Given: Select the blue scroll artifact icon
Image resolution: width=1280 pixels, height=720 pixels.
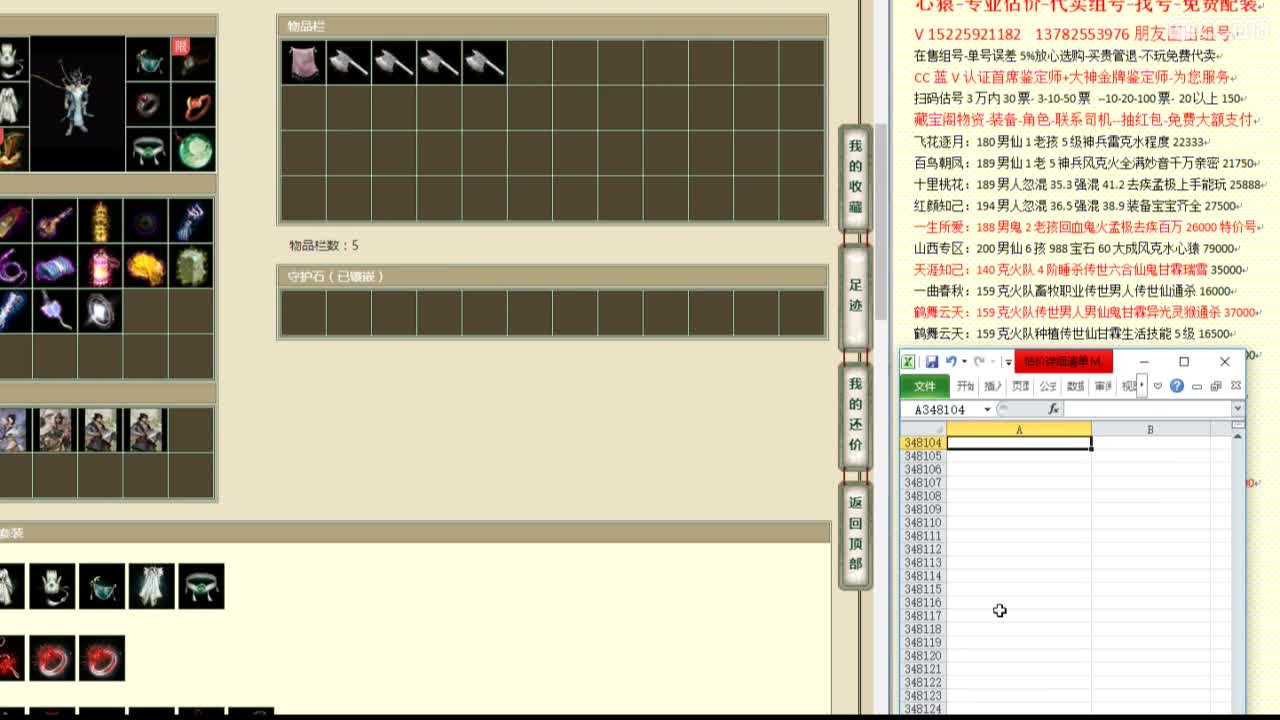Looking at the screenshot, I should (x=55, y=266).
